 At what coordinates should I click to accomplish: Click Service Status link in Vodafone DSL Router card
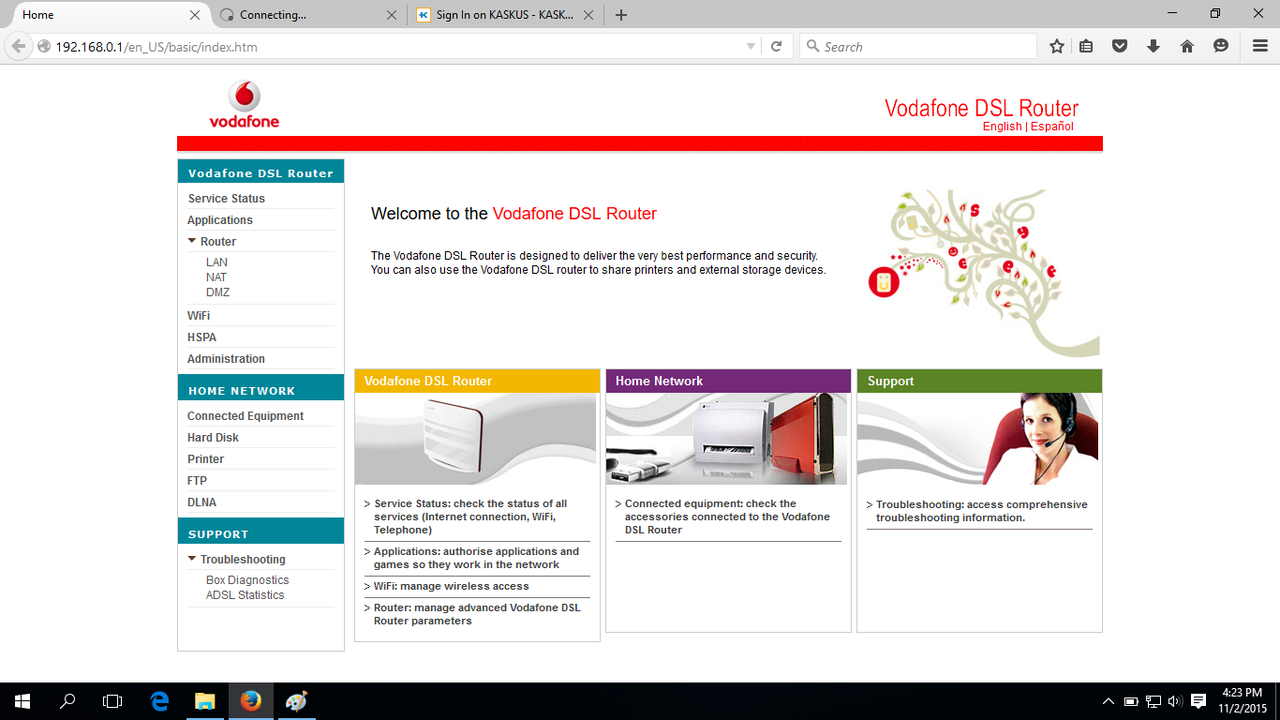click(x=470, y=517)
